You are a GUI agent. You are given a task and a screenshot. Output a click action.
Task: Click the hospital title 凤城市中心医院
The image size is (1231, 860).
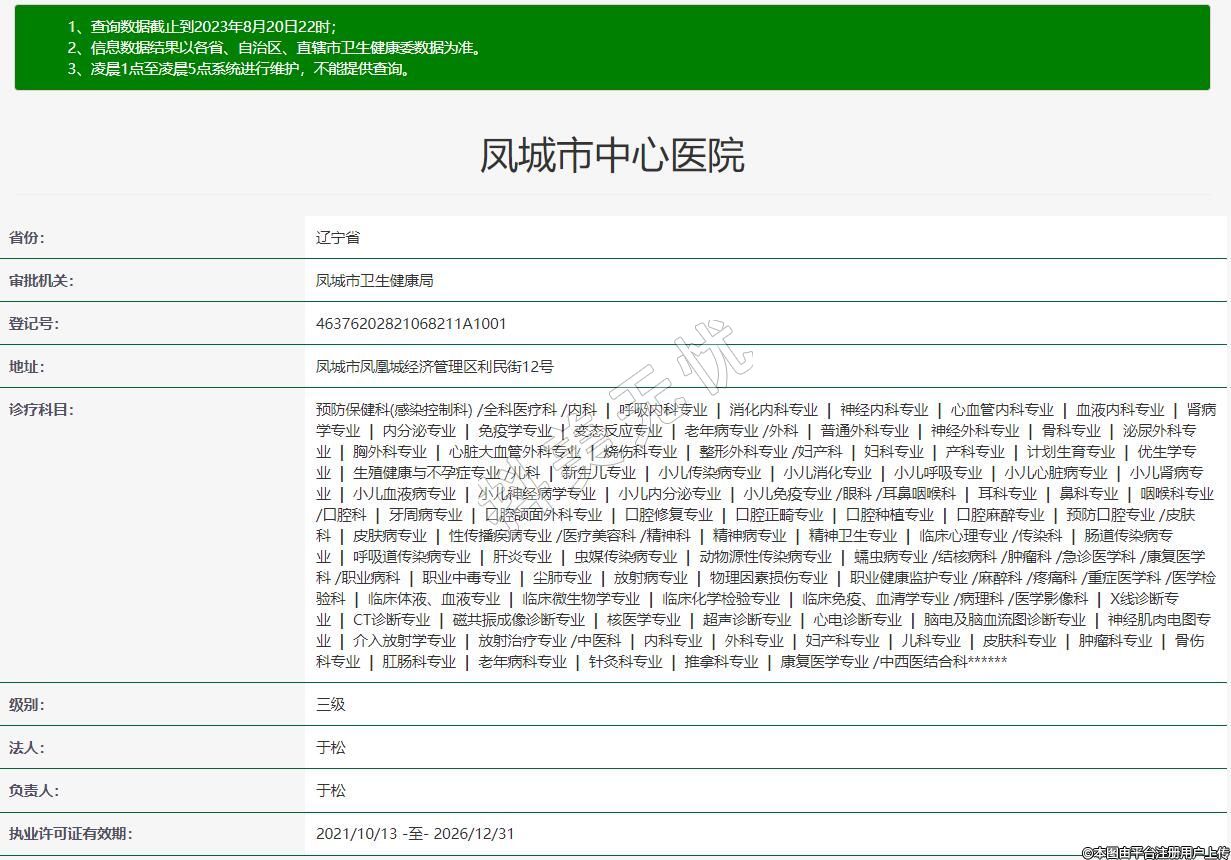612,156
